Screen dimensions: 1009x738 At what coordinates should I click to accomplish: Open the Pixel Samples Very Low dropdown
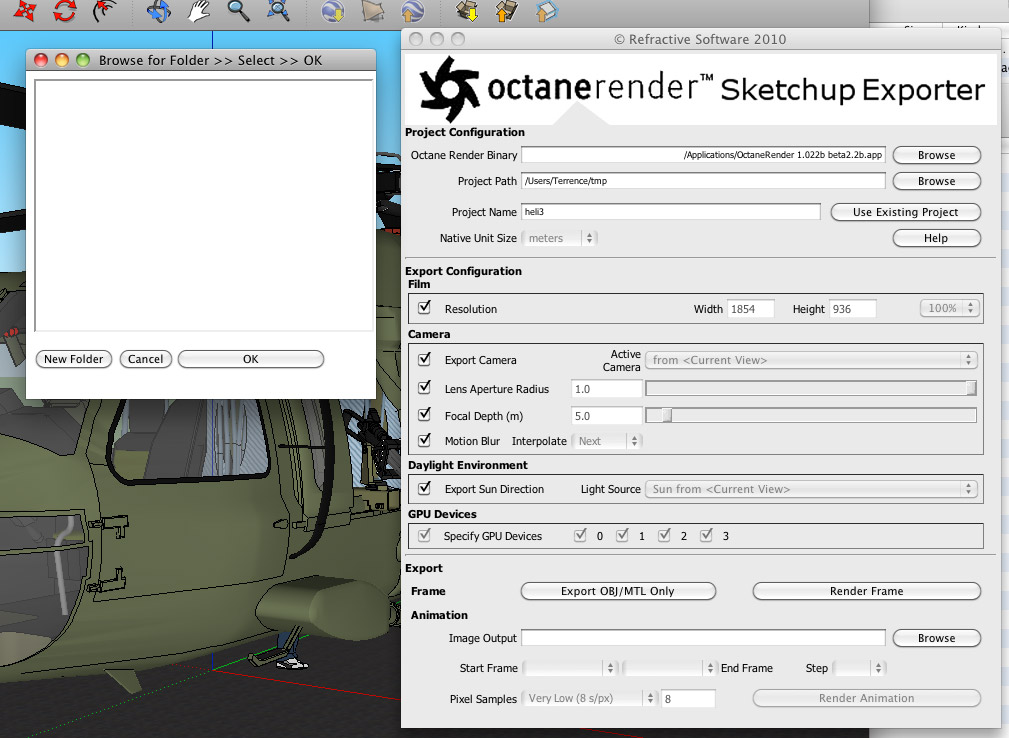(589, 698)
